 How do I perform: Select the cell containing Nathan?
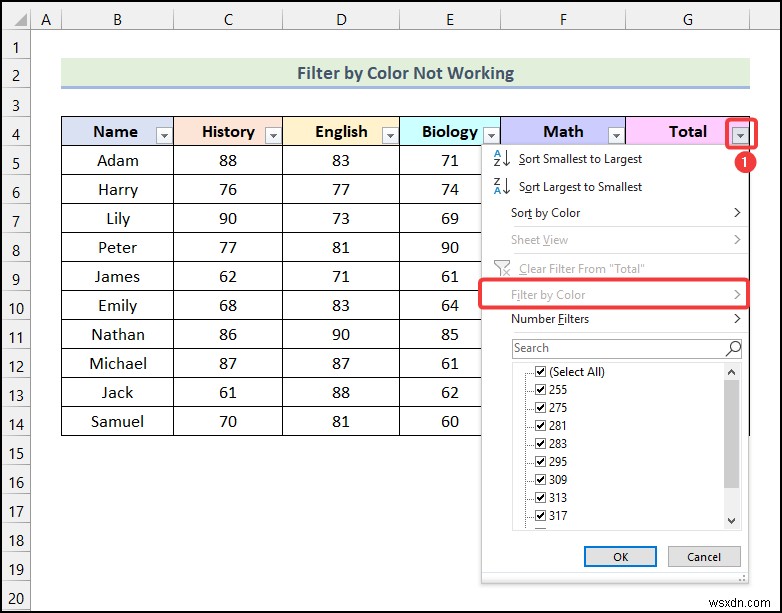click(x=118, y=334)
